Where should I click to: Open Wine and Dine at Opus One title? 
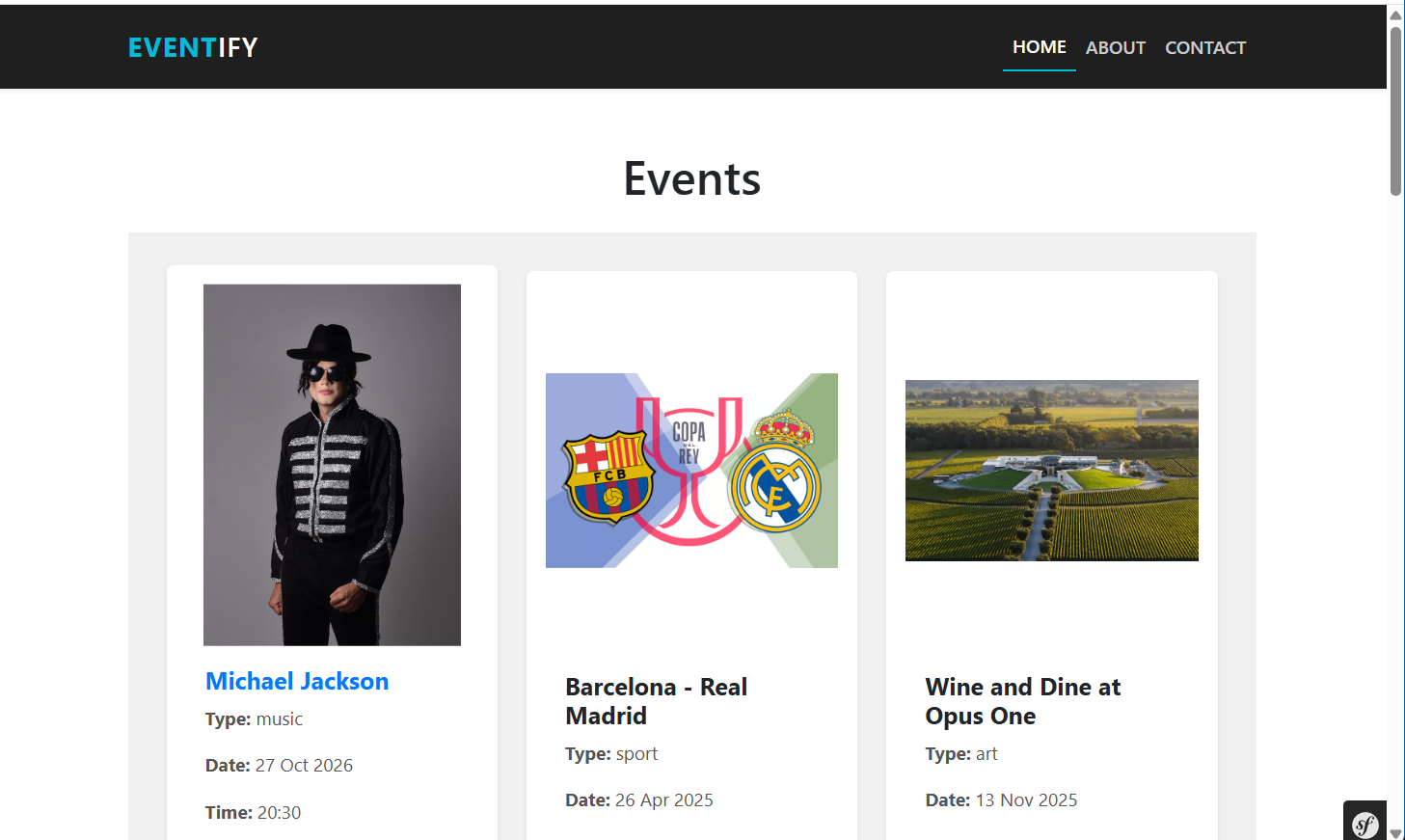coord(1022,701)
